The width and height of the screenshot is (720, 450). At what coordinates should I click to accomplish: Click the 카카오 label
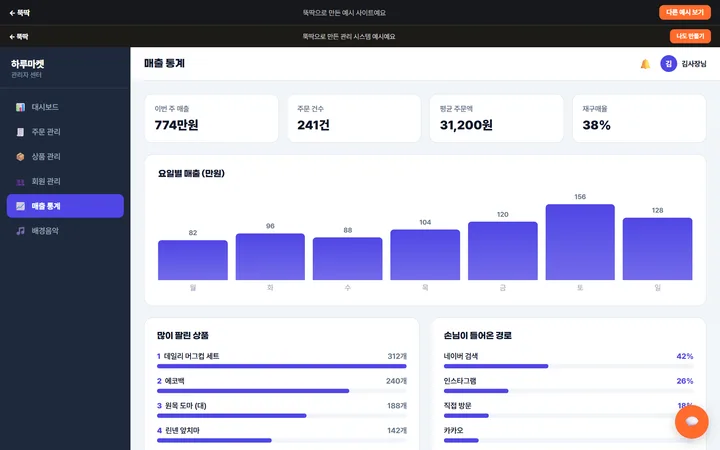click(x=454, y=431)
